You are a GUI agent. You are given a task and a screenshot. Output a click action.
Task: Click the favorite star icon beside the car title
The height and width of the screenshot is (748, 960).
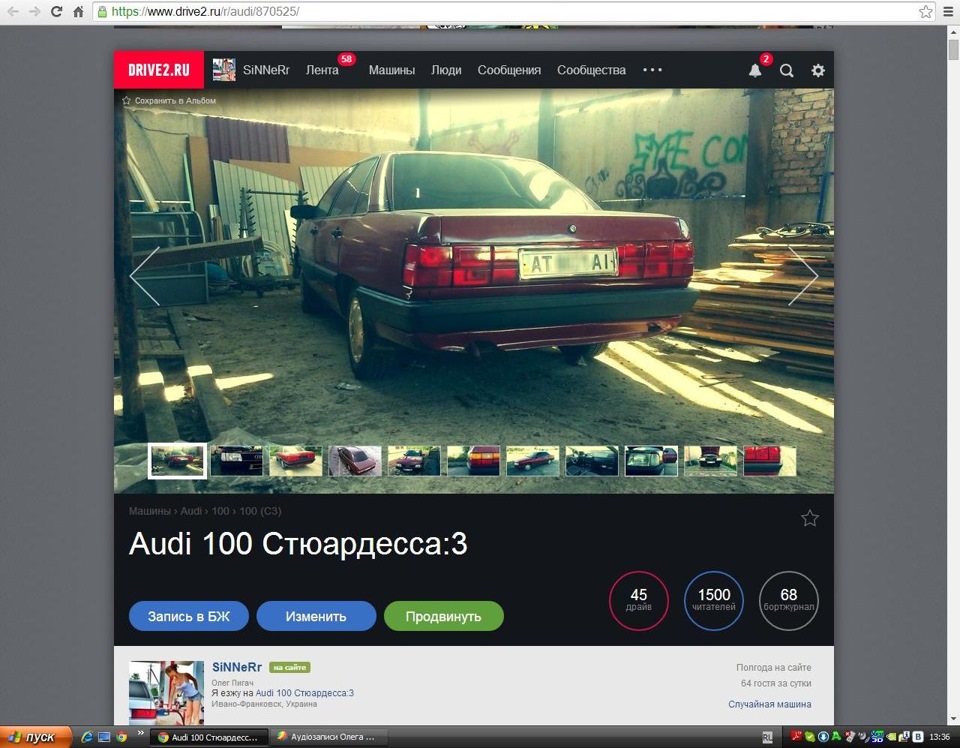click(x=809, y=518)
